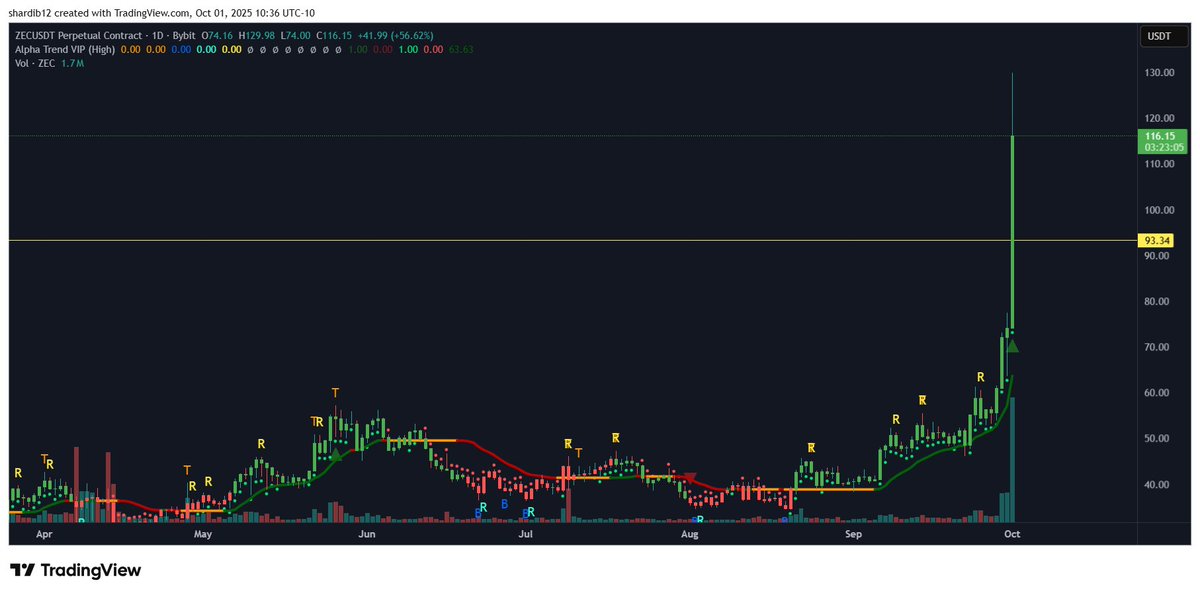The height and width of the screenshot is (595, 1200).
Task: Click the red down-arrow signal before August
Action: [689, 478]
